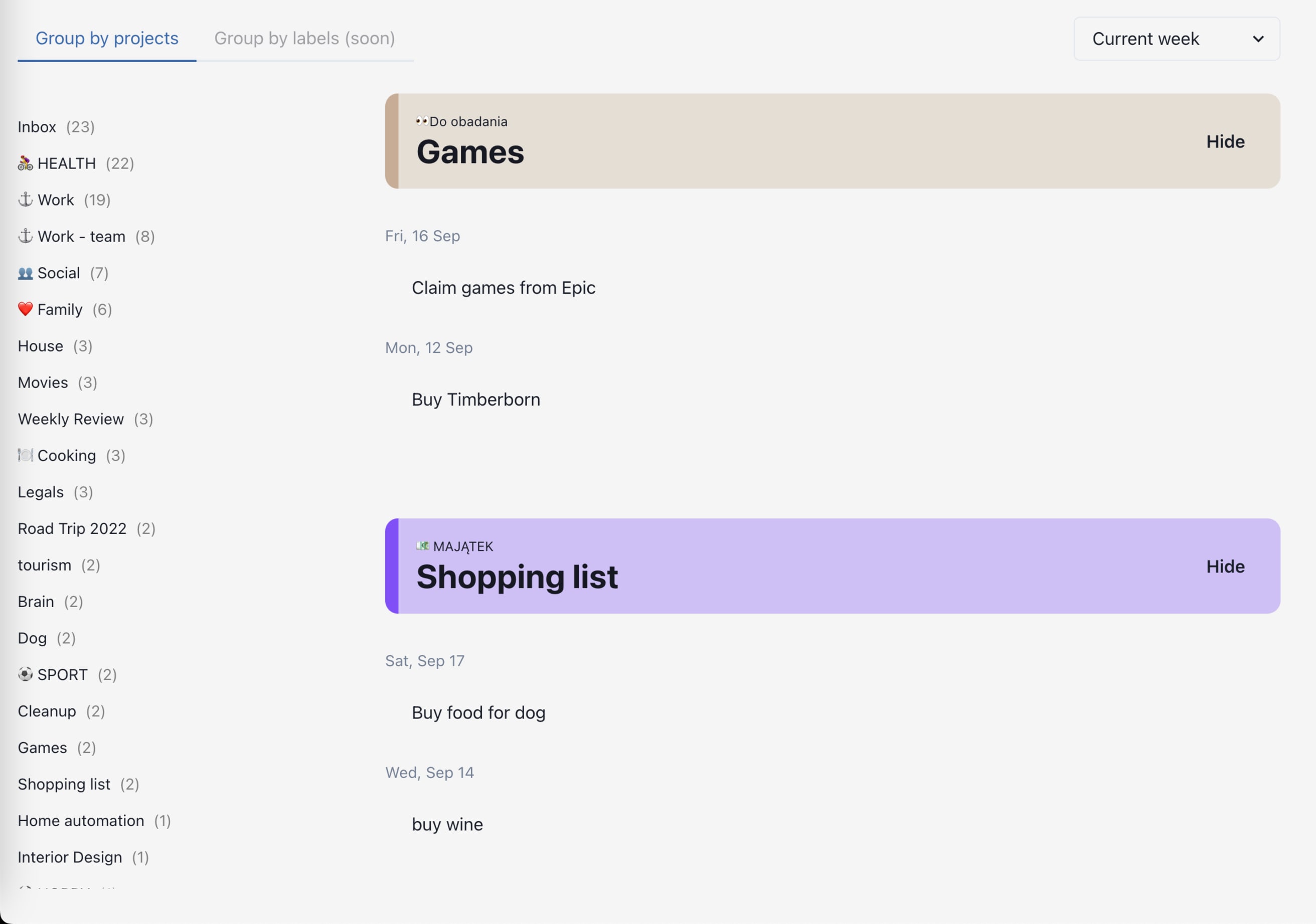Expand the Road Trip 2022 project
1316x924 pixels.
coord(72,528)
